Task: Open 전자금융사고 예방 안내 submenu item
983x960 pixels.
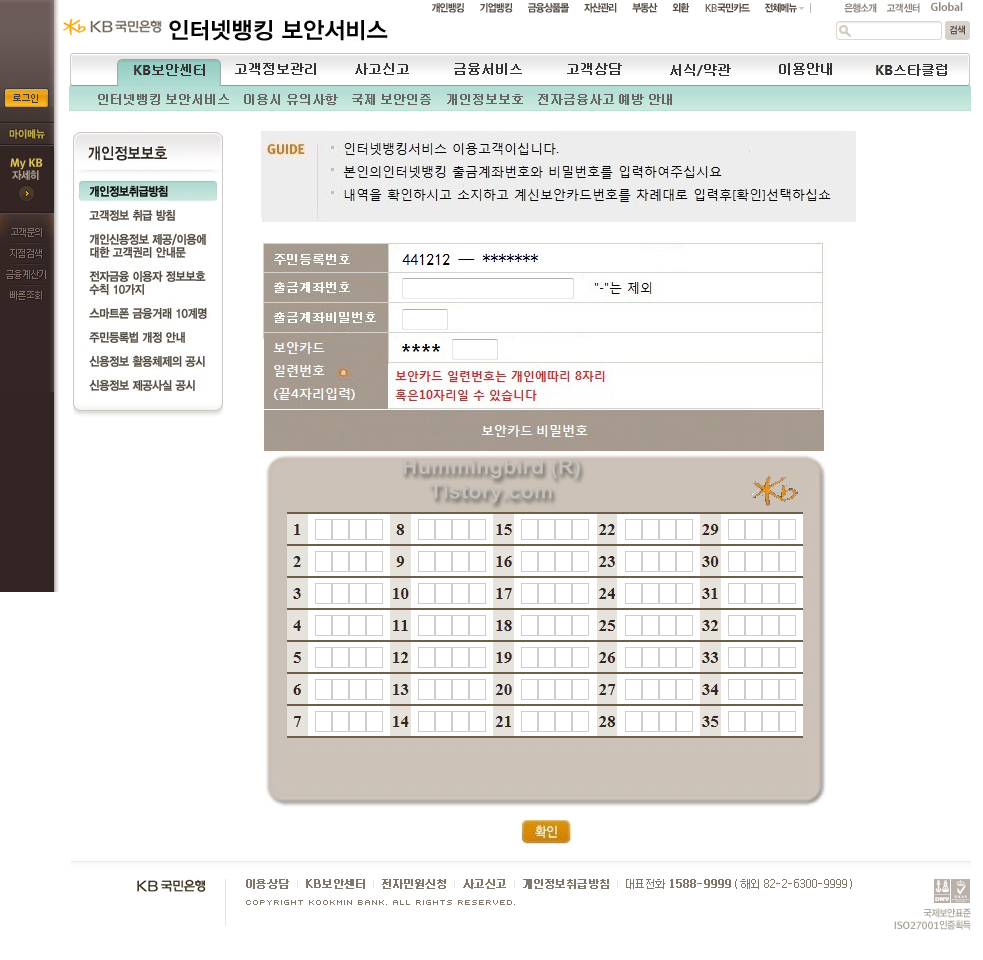Action: (605, 100)
